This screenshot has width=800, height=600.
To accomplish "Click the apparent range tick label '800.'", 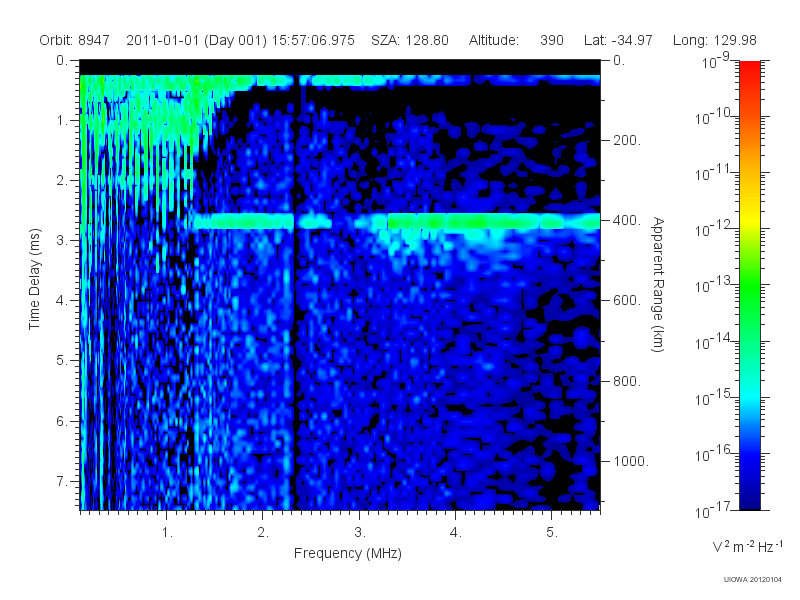I will pyautogui.click(x=627, y=381).
